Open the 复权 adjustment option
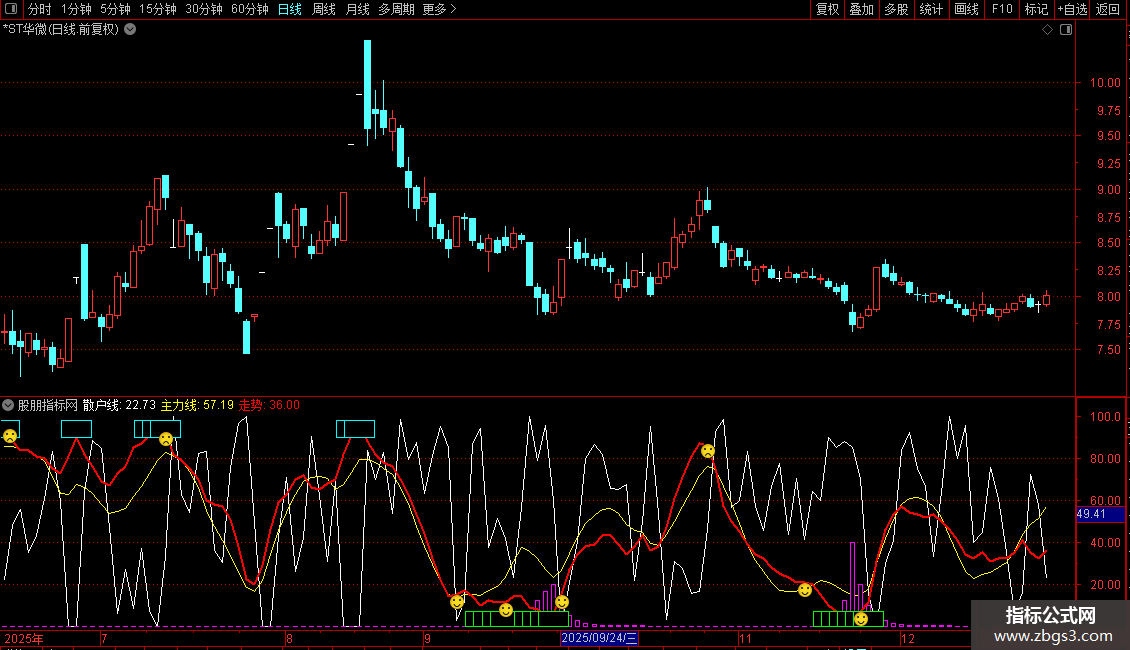The width and height of the screenshot is (1130, 650). 827,9
